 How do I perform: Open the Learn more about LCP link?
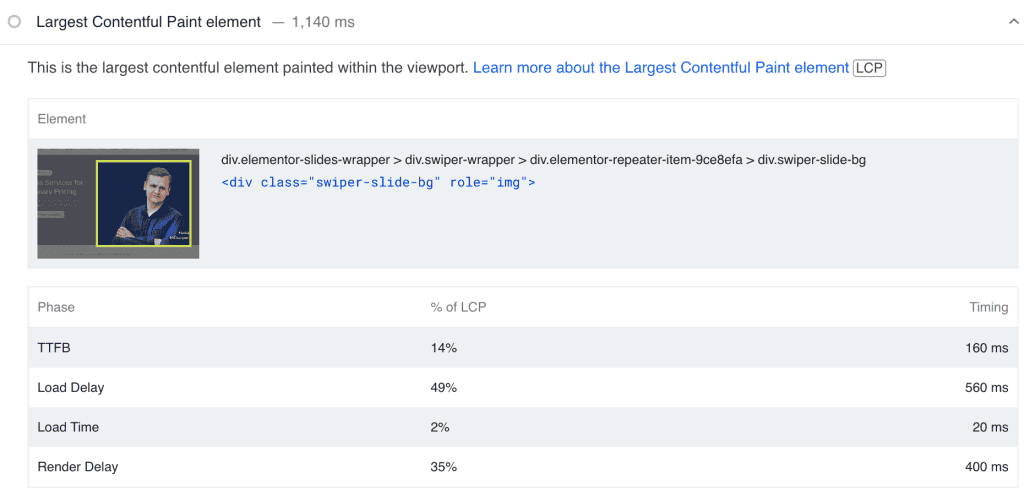(660, 68)
